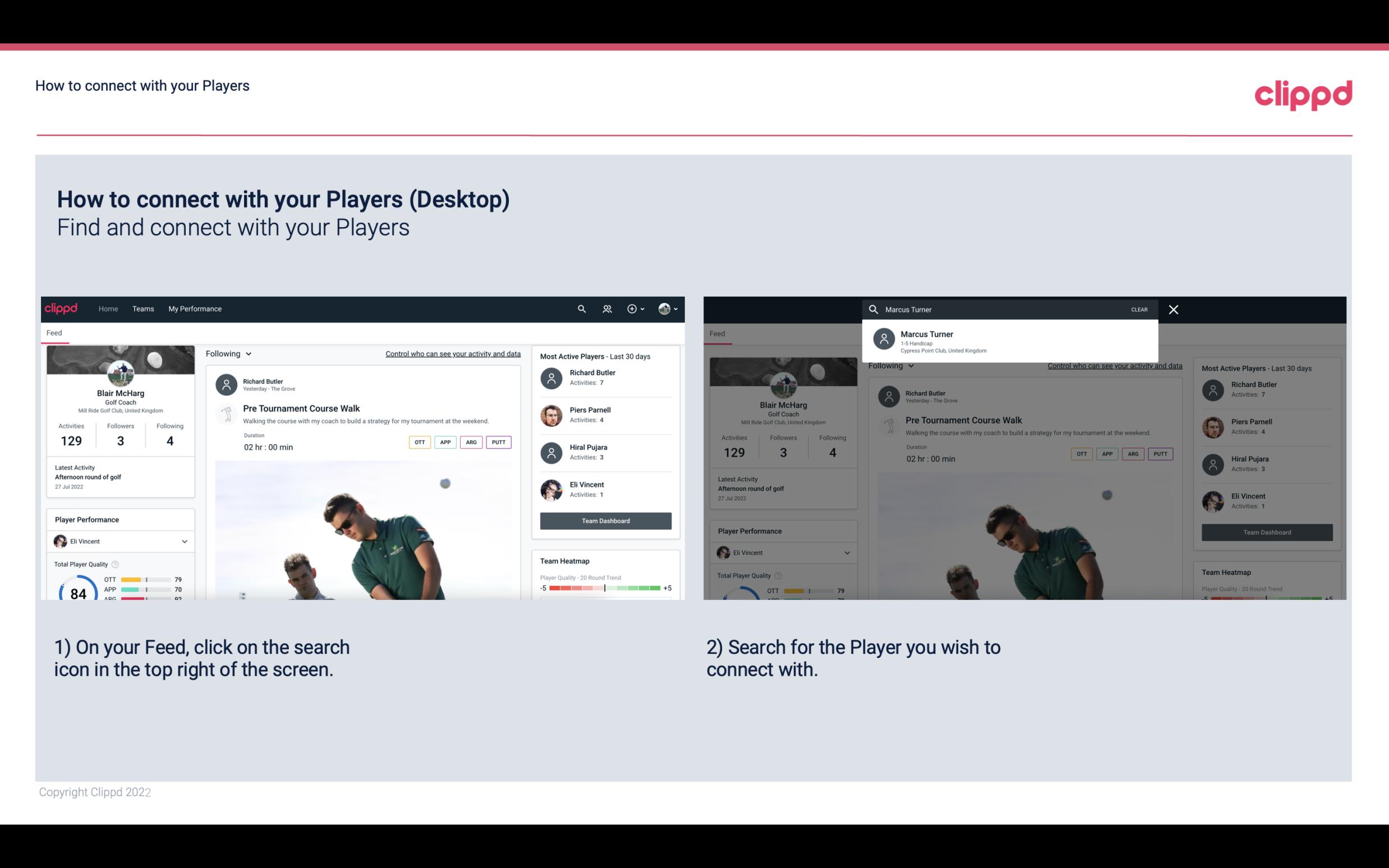The image size is (1389, 868).
Task: Click the My Performance tab
Action: (195, 308)
